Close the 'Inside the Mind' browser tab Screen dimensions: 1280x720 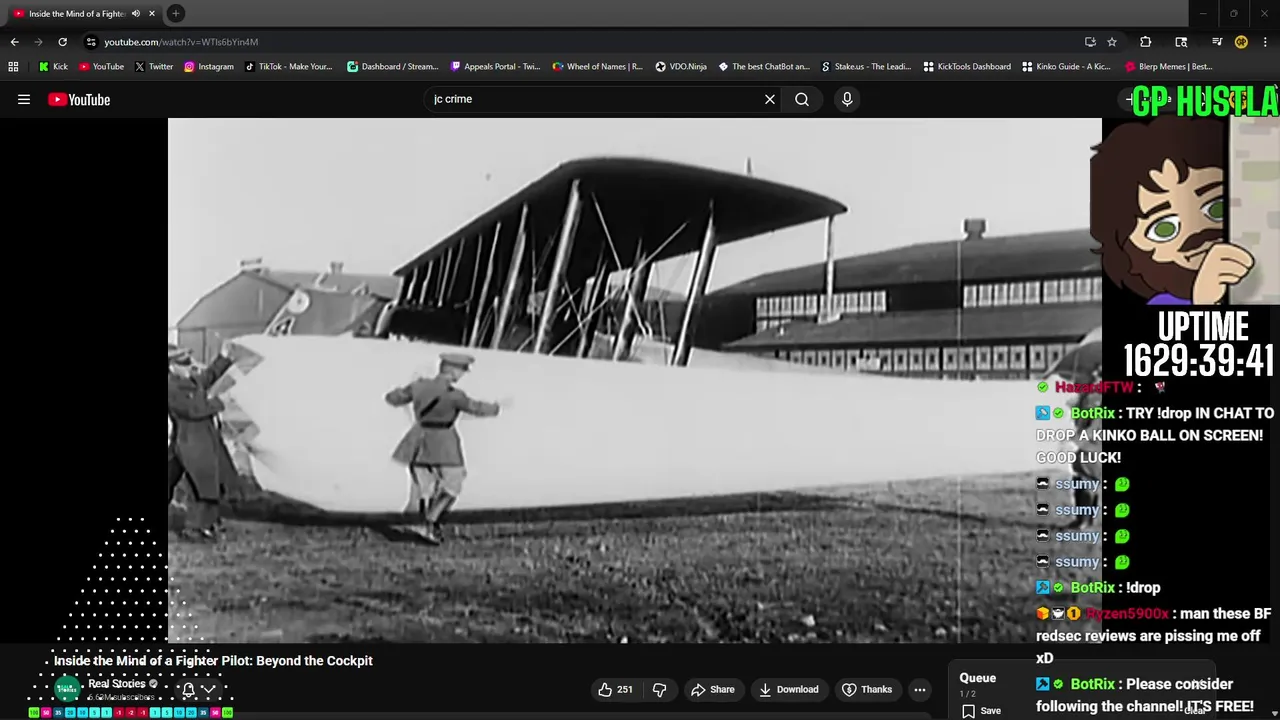pos(152,14)
